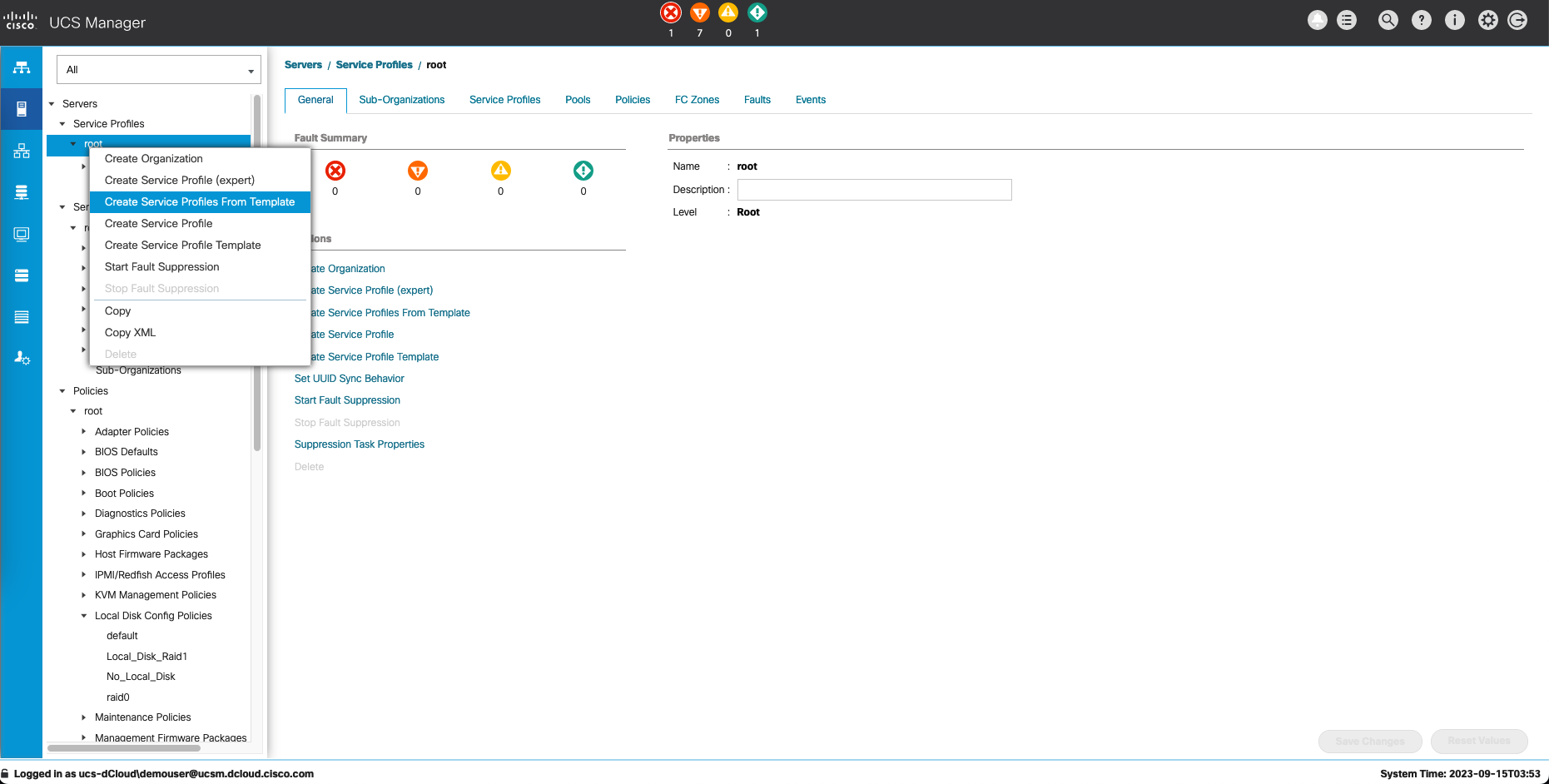This screenshot has height=784, width=1549.
Task: Open the LAN network sidebar icon
Action: coord(22,151)
